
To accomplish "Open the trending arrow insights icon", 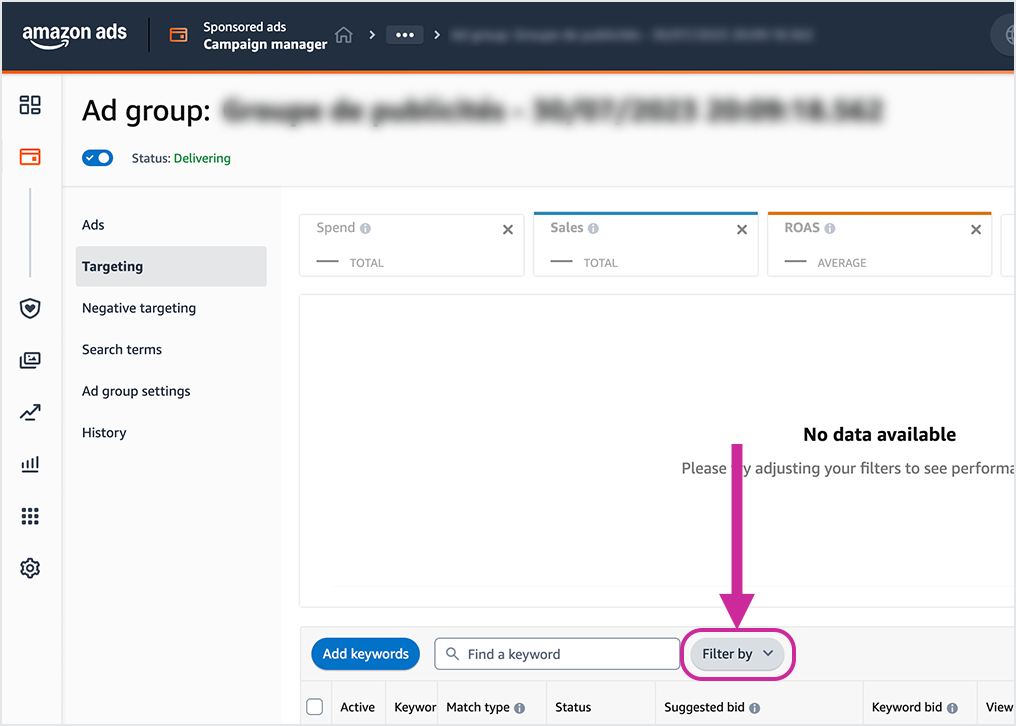I will [30, 412].
